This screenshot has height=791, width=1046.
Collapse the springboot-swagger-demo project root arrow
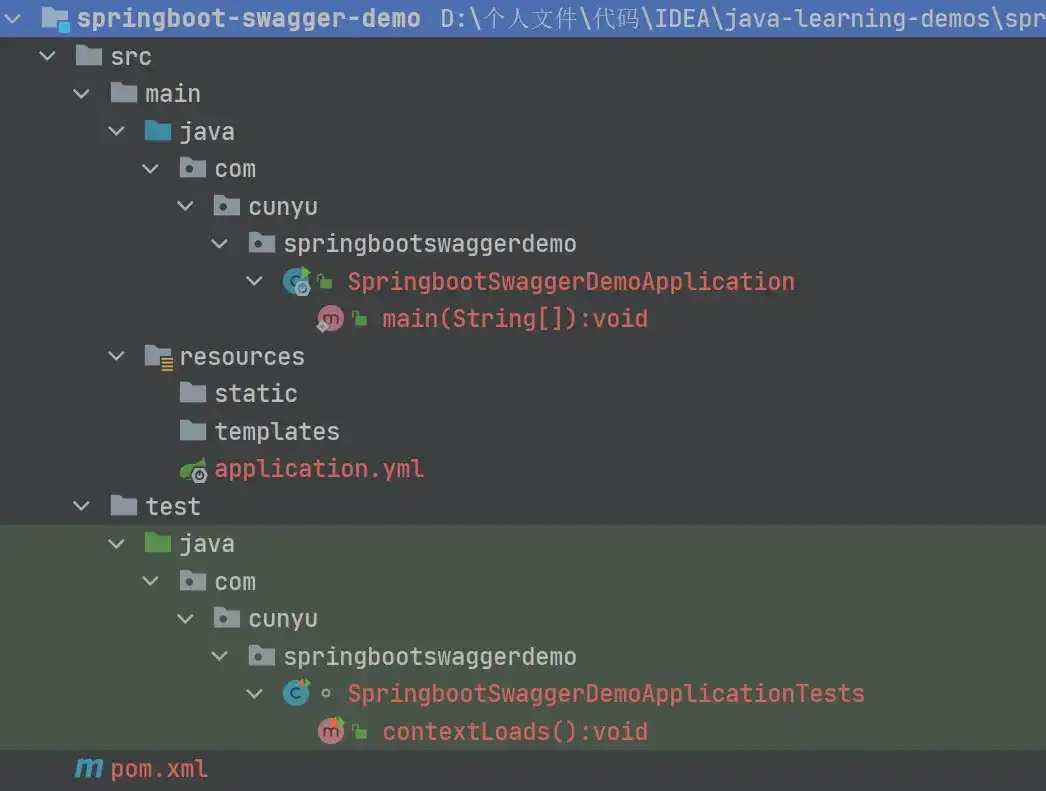pos(13,19)
